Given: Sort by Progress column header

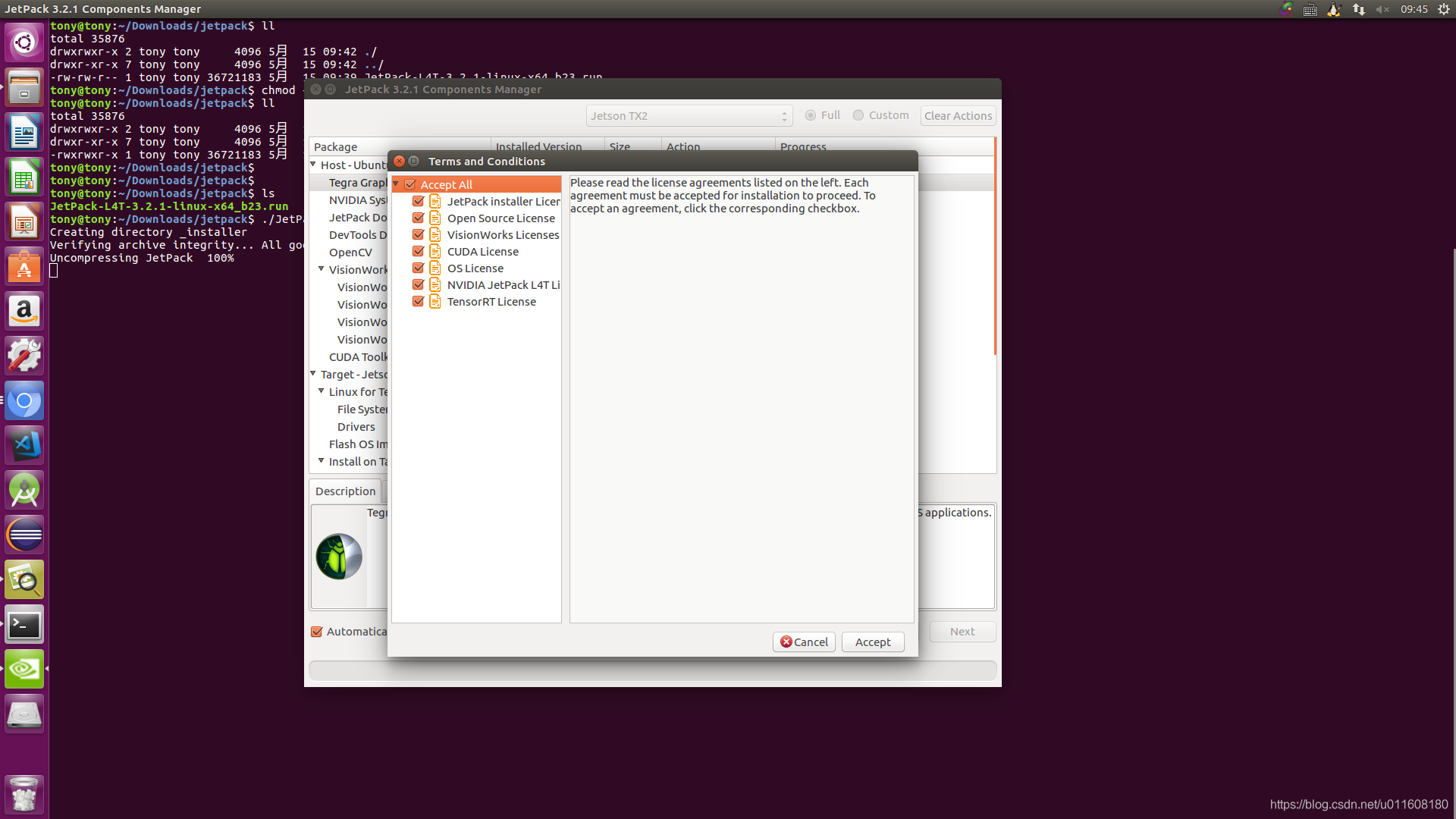Looking at the screenshot, I should coord(885,146).
